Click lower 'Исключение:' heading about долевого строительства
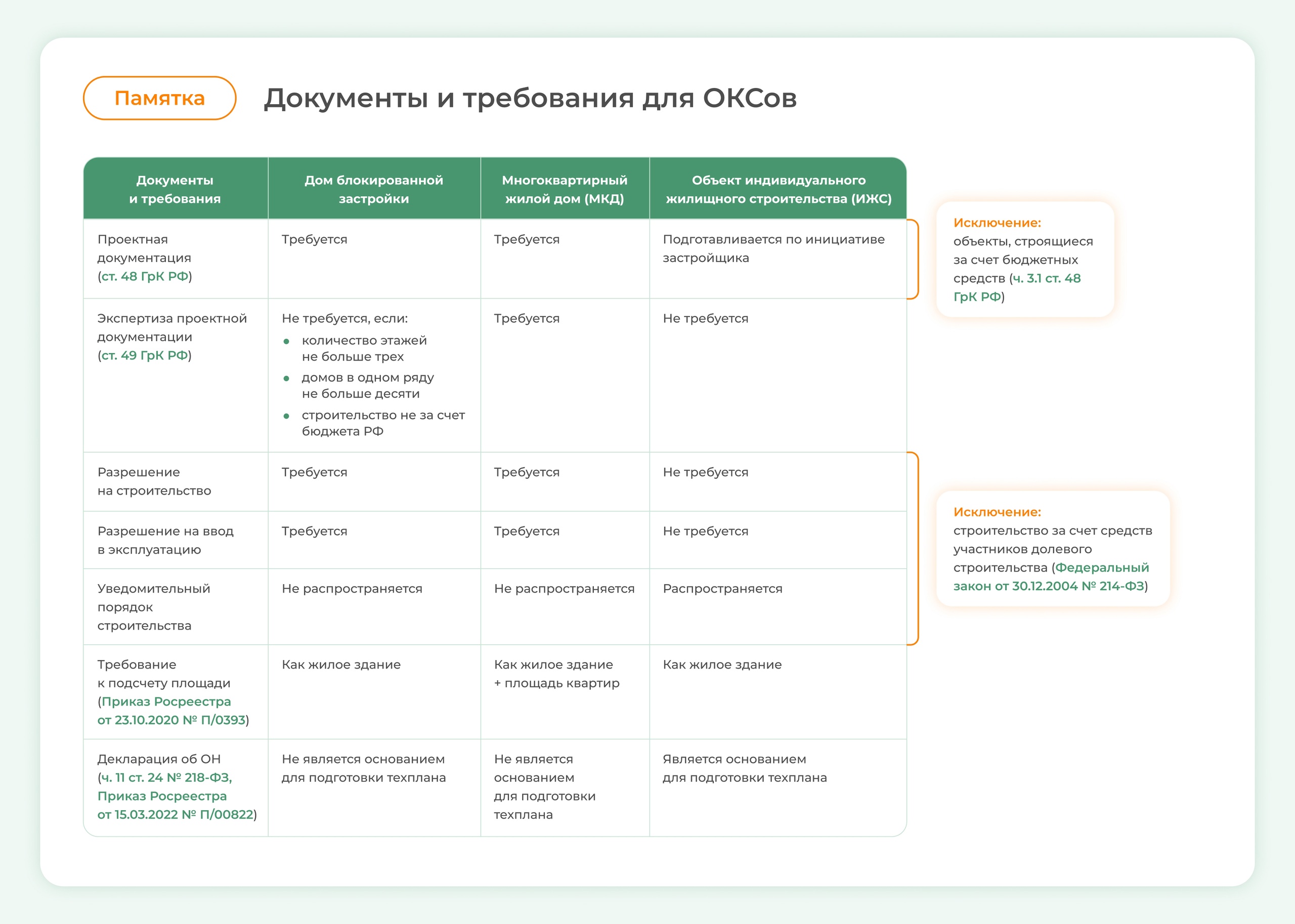 click(x=998, y=512)
